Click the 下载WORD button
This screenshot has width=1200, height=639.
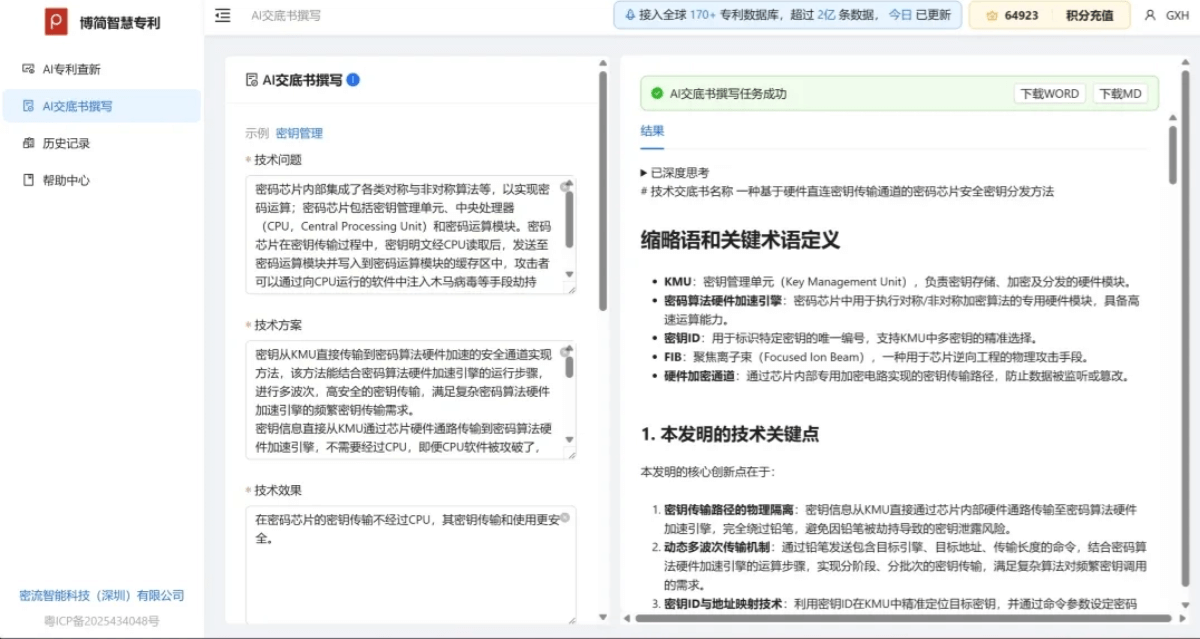pyautogui.click(x=1048, y=93)
